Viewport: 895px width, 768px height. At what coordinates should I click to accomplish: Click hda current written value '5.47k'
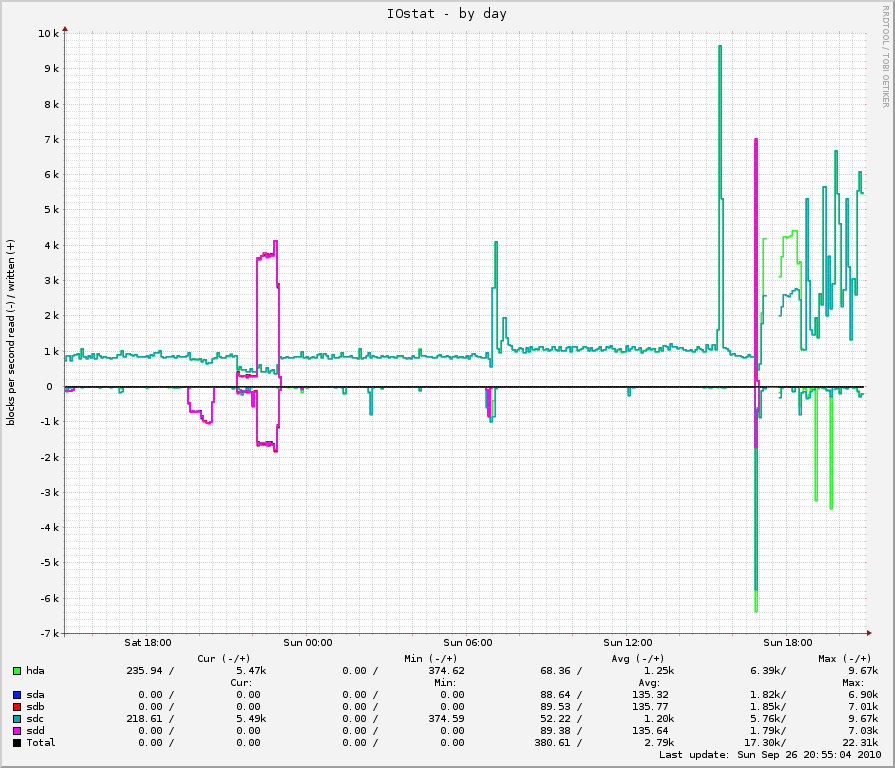(251, 671)
